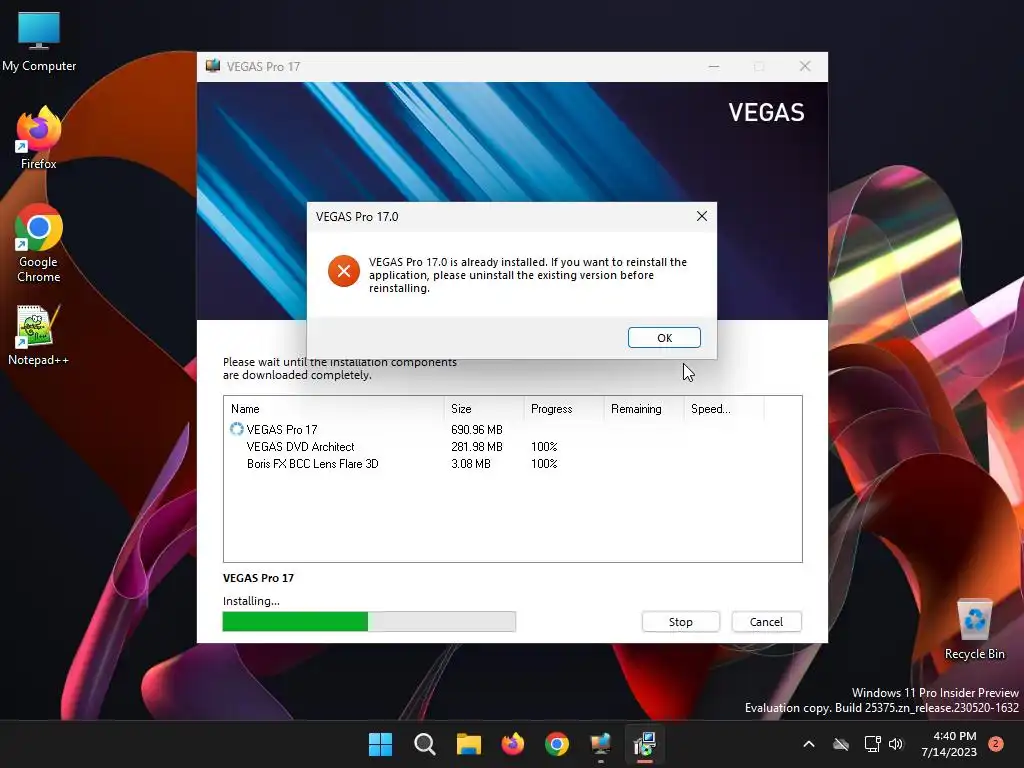Minimize the VEGAS Pro 17 installer window
Viewport: 1024px width, 768px height.
click(714, 67)
